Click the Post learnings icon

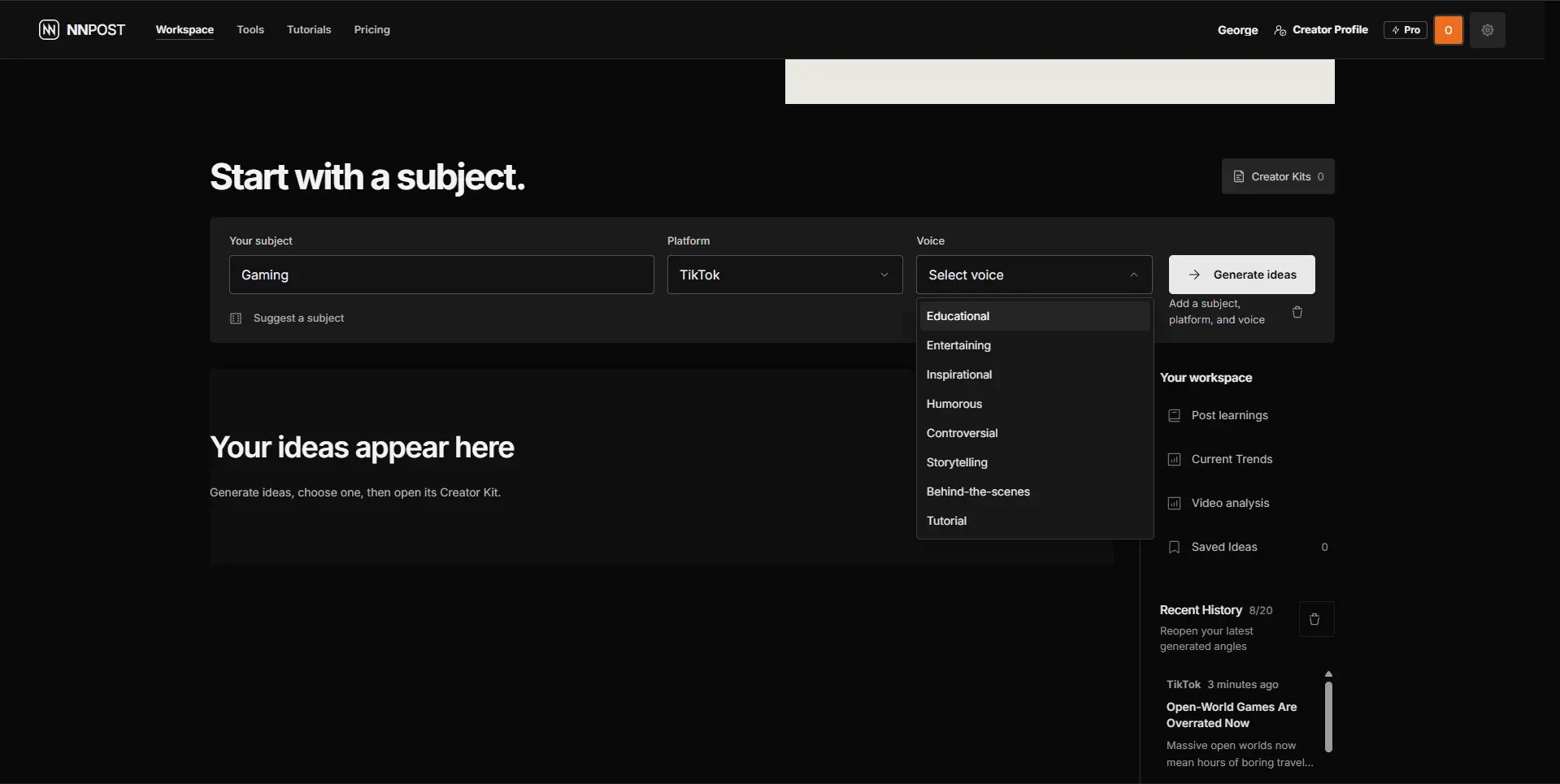(1174, 415)
